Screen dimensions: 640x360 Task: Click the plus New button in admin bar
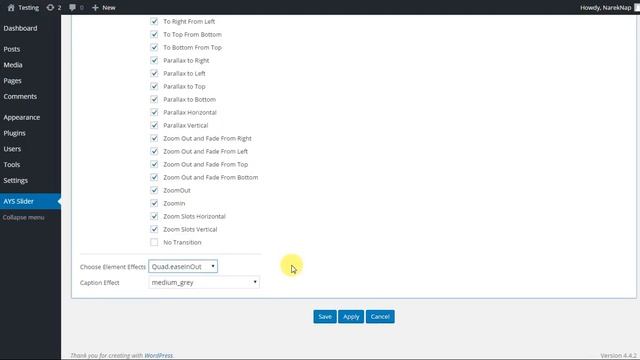pyautogui.click(x=104, y=7)
